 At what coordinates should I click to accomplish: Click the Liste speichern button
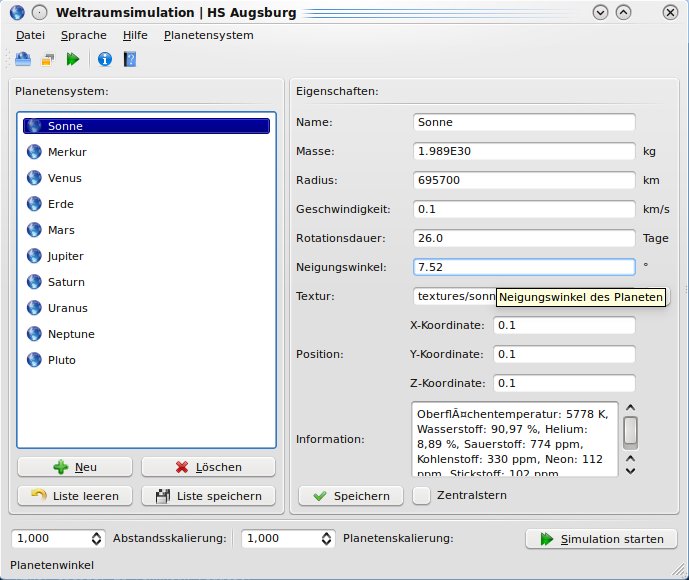pos(208,496)
